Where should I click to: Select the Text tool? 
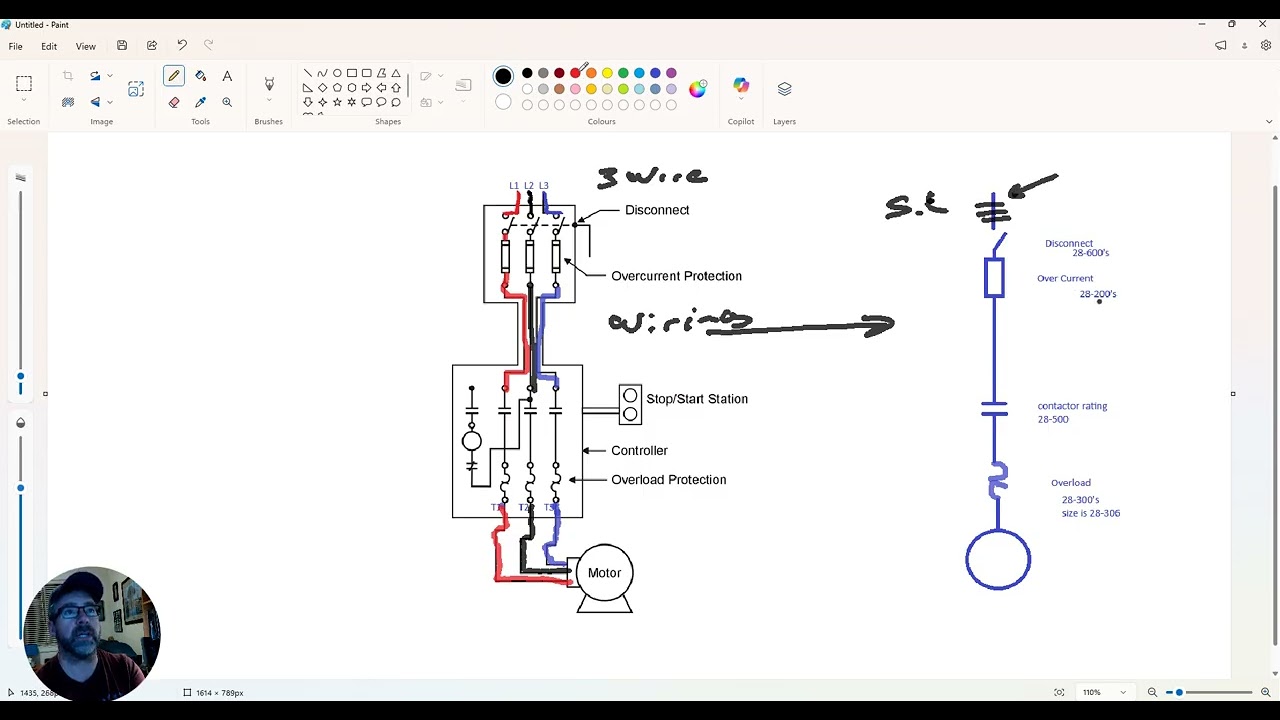(227, 76)
